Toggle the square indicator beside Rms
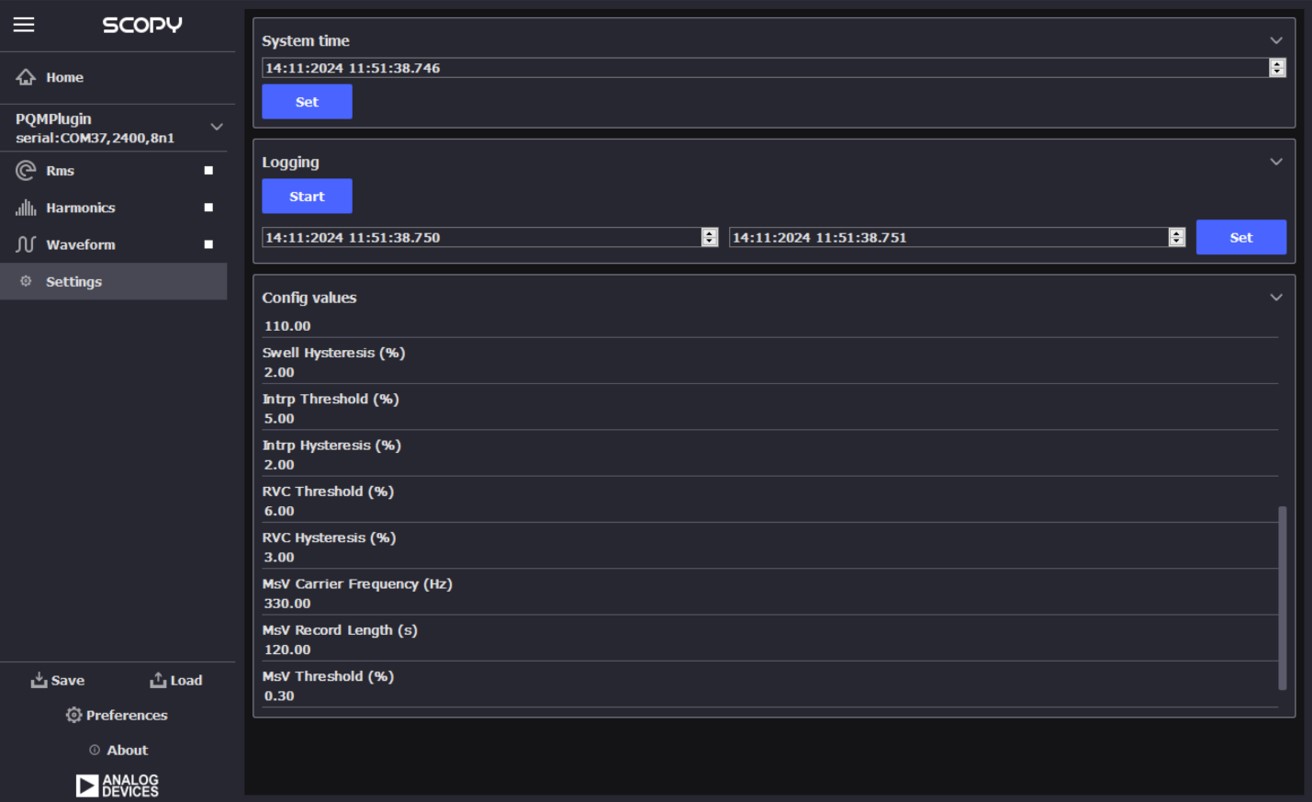This screenshot has width=1312, height=802. tap(208, 169)
